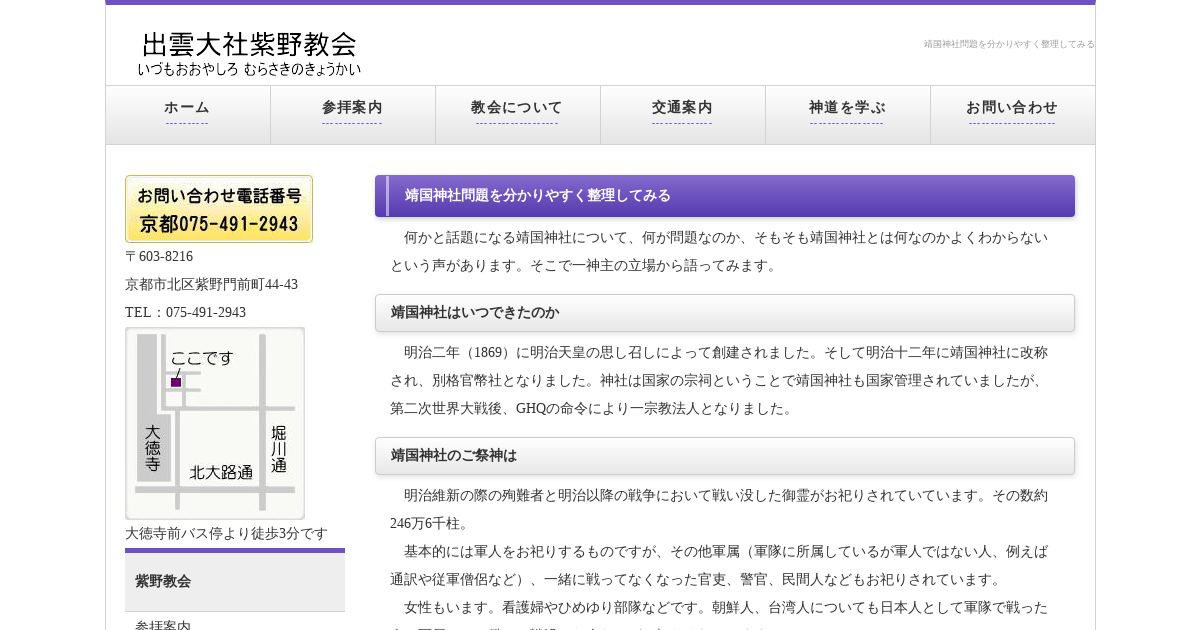Viewport: 1200px width, 630px height.
Task: Click the TEL：075-491-2943 text
Action: coord(185,313)
